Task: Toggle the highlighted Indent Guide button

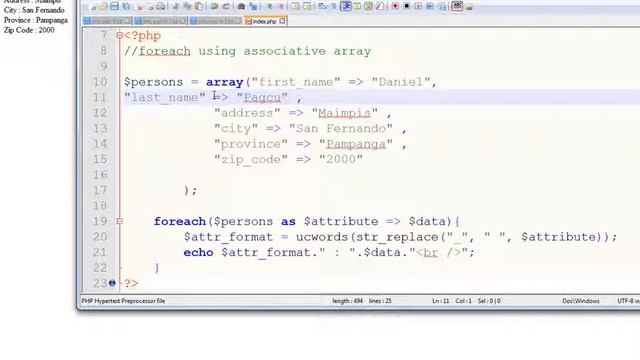Action: coord(346,6)
